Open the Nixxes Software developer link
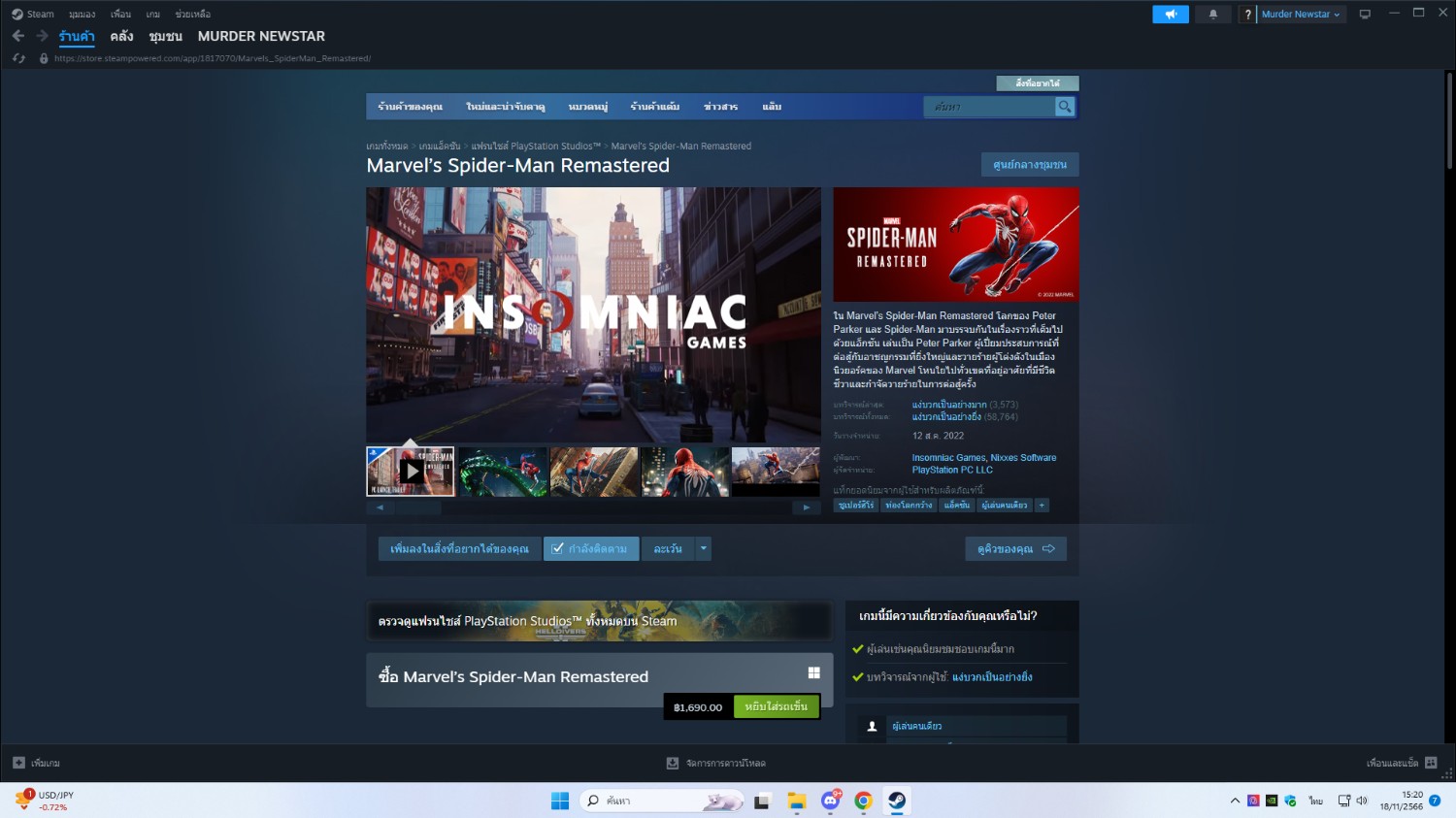Screen dimensions: 1456x818 1024,458
